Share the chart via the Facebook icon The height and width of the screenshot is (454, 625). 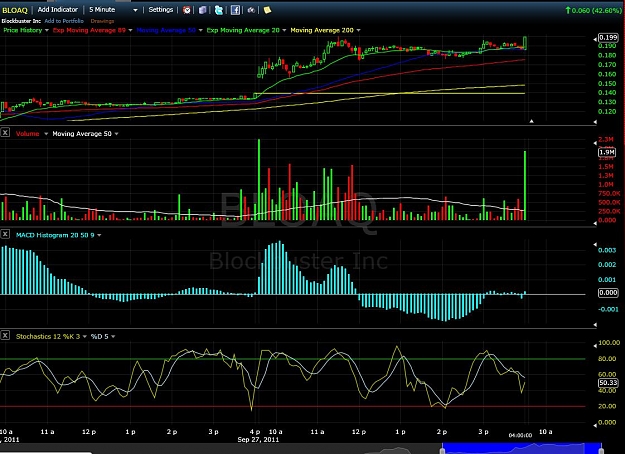[235, 10]
